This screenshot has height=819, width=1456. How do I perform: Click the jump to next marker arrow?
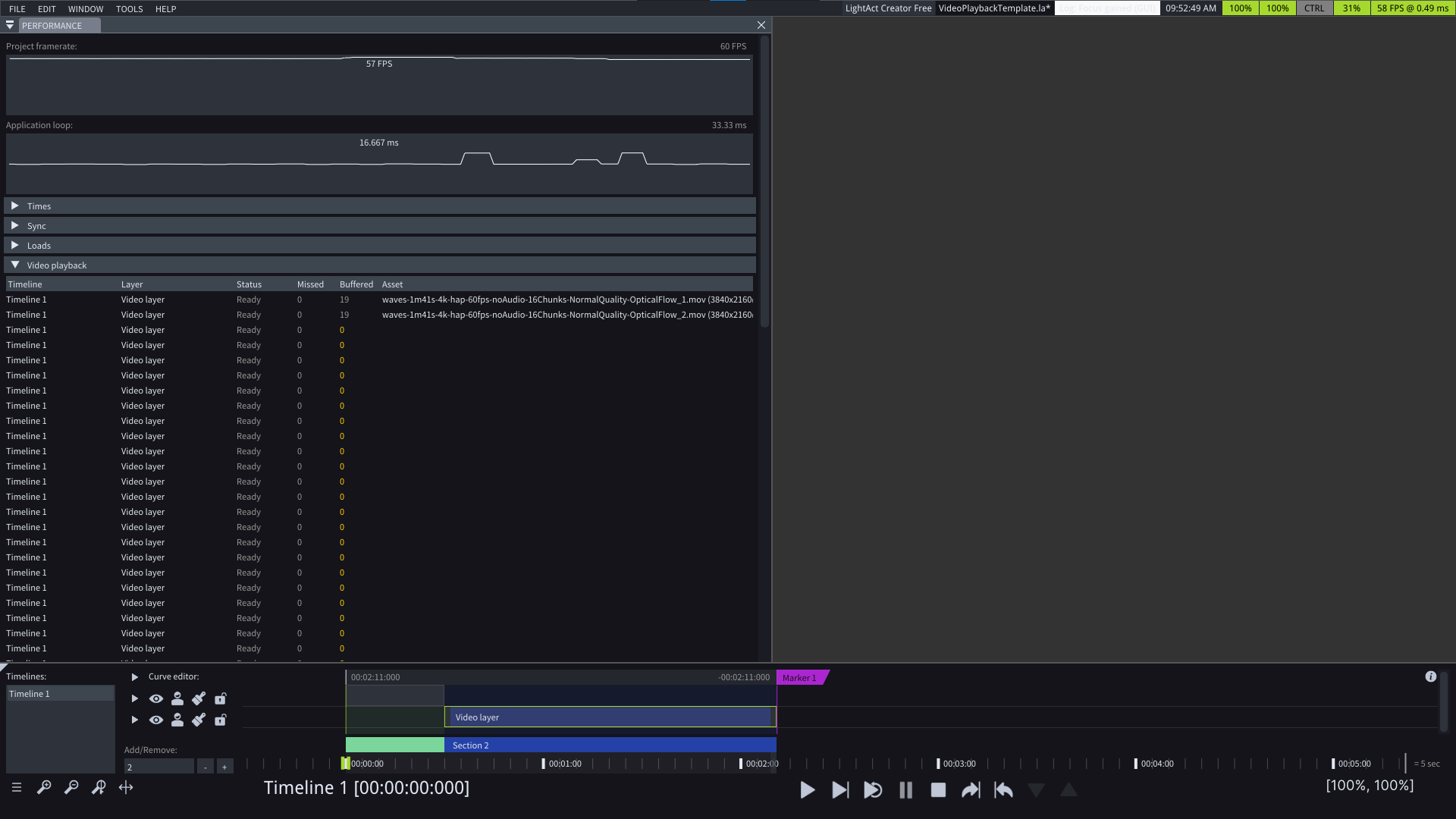point(971,790)
